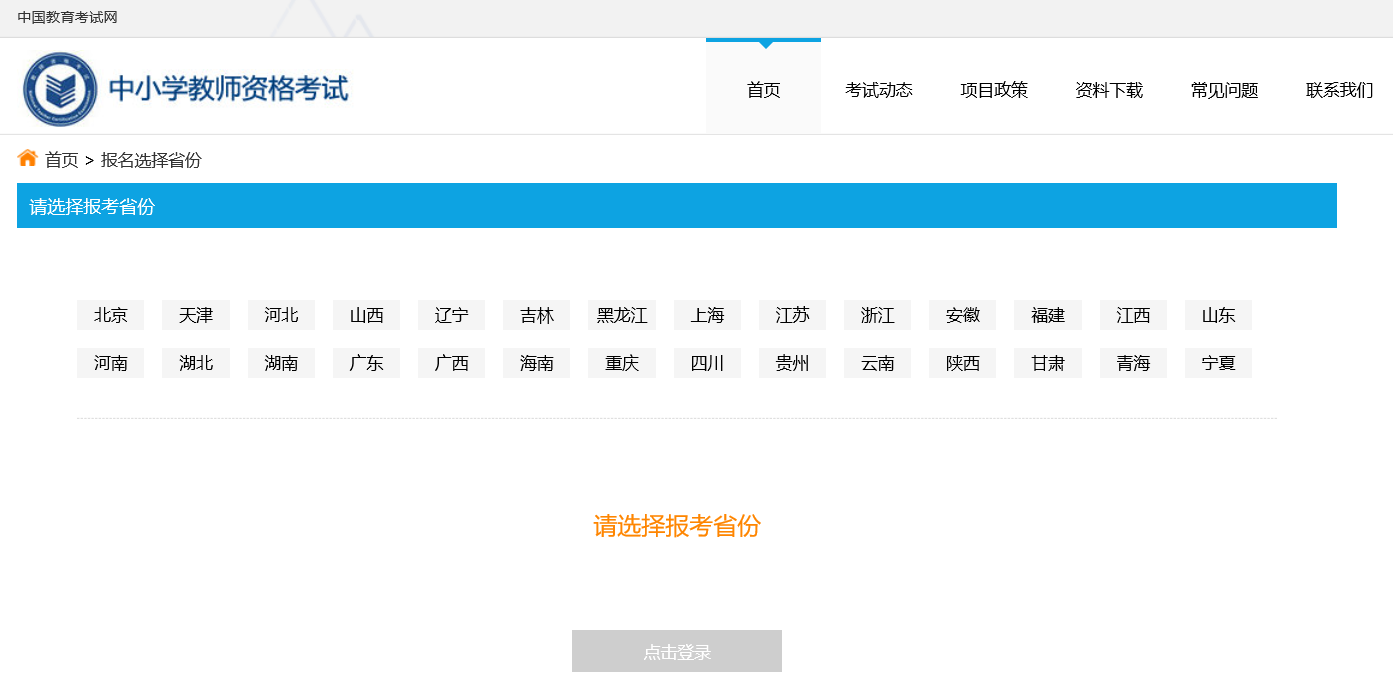The height and width of the screenshot is (697, 1393).
Task: Choose 黑龙江 from the province list
Action: tap(622, 315)
